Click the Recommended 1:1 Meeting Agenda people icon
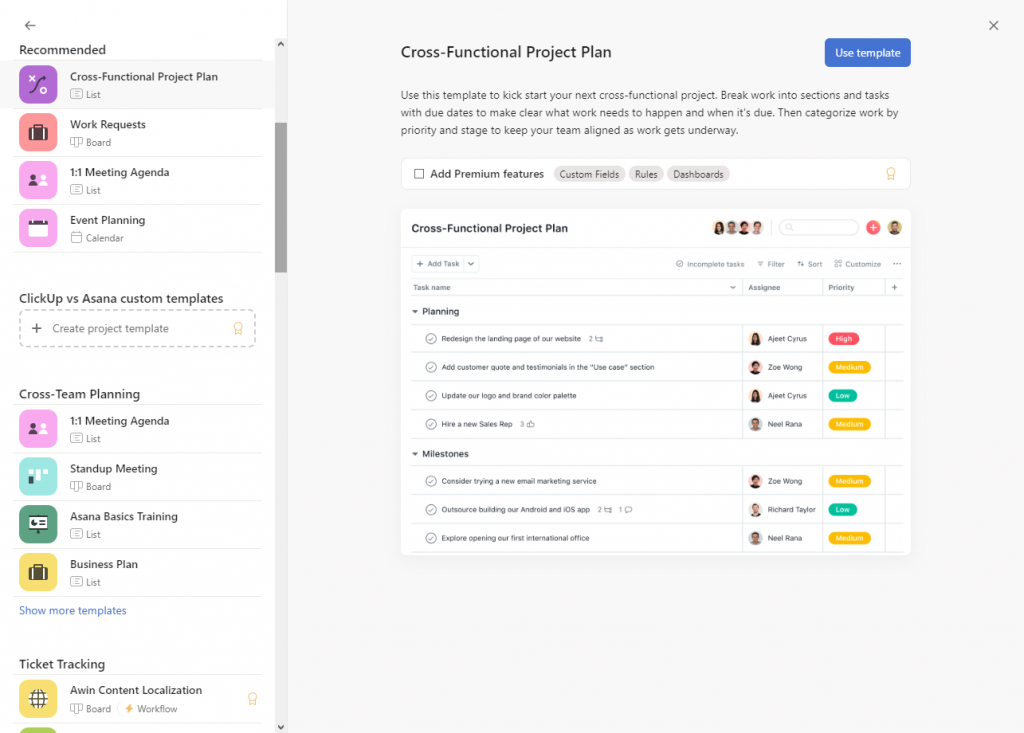Image resolution: width=1024 pixels, height=733 pixels. click(x=38, y=180)
